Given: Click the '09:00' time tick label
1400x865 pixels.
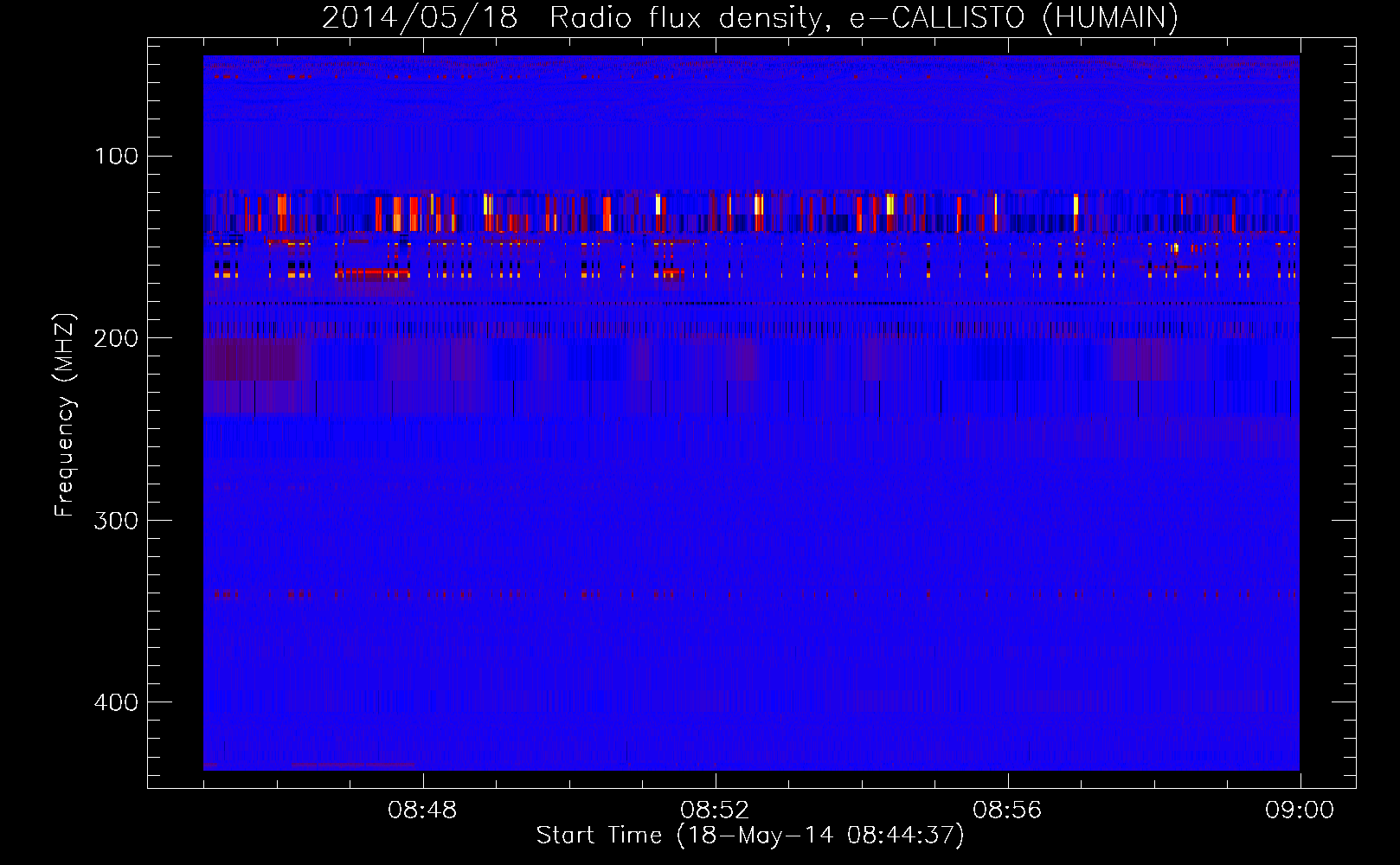Looking at the screenshot, I should click(1300, 811).
